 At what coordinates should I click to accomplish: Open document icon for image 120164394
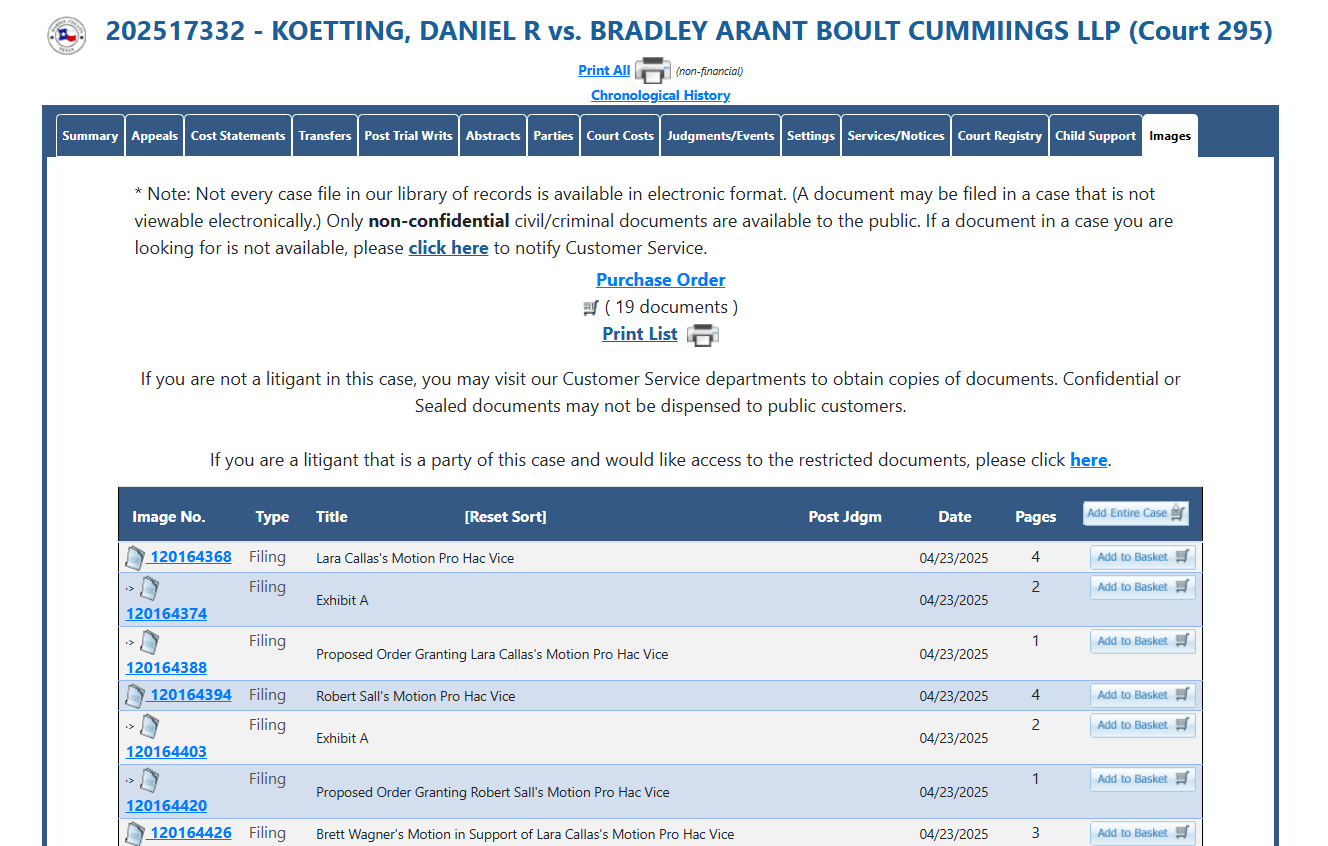tap(135, 696)
